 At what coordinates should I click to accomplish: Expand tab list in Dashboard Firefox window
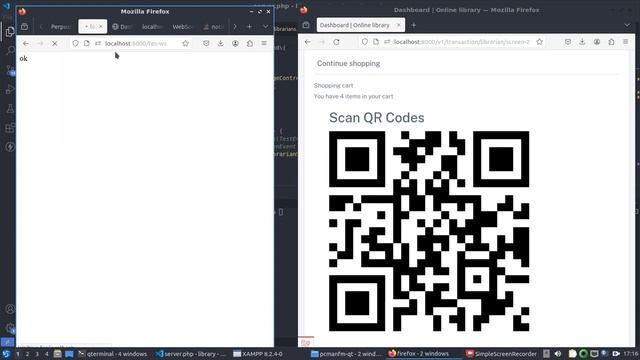627,25
